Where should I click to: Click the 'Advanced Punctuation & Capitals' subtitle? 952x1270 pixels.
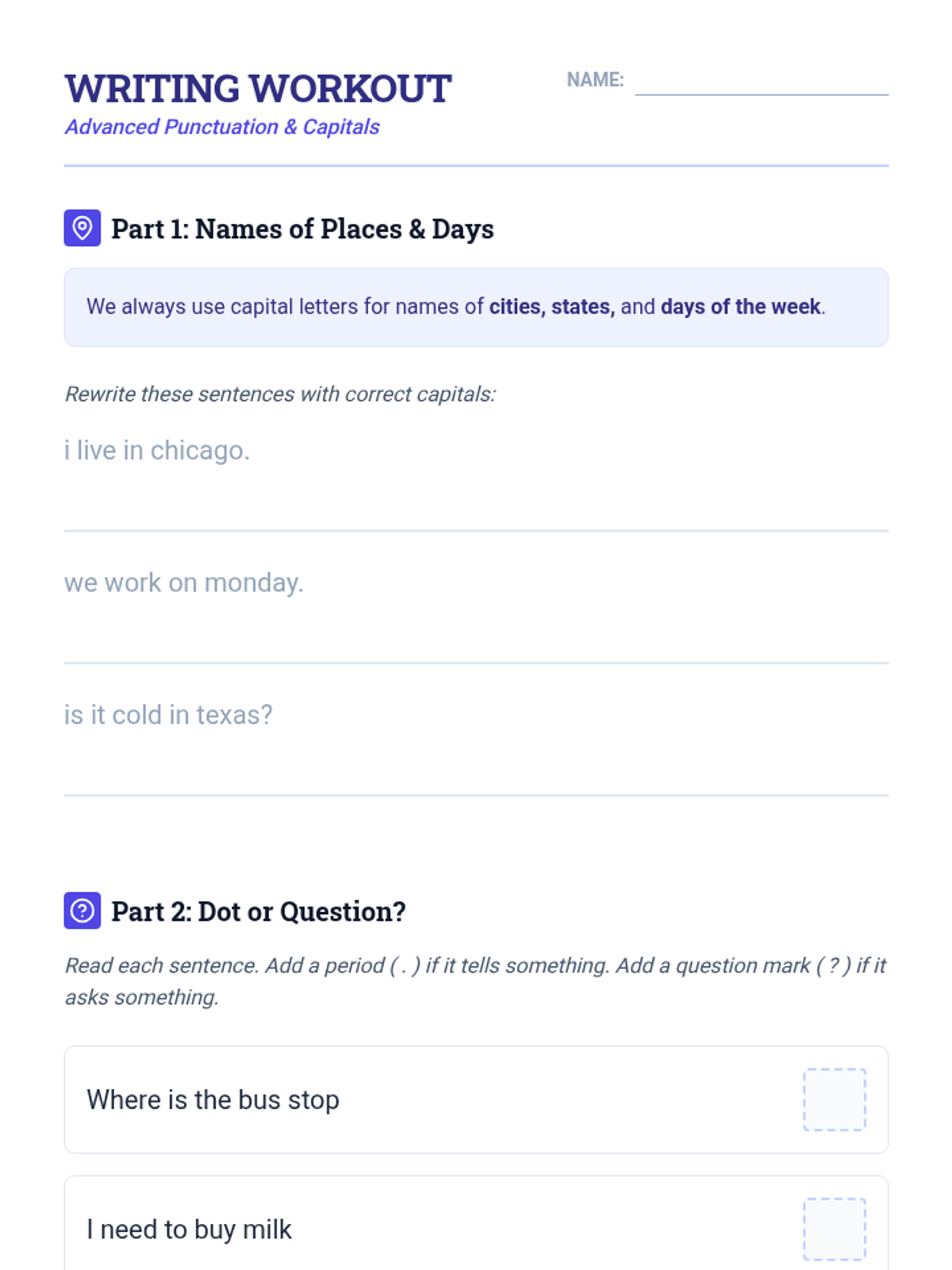(222, 127)
